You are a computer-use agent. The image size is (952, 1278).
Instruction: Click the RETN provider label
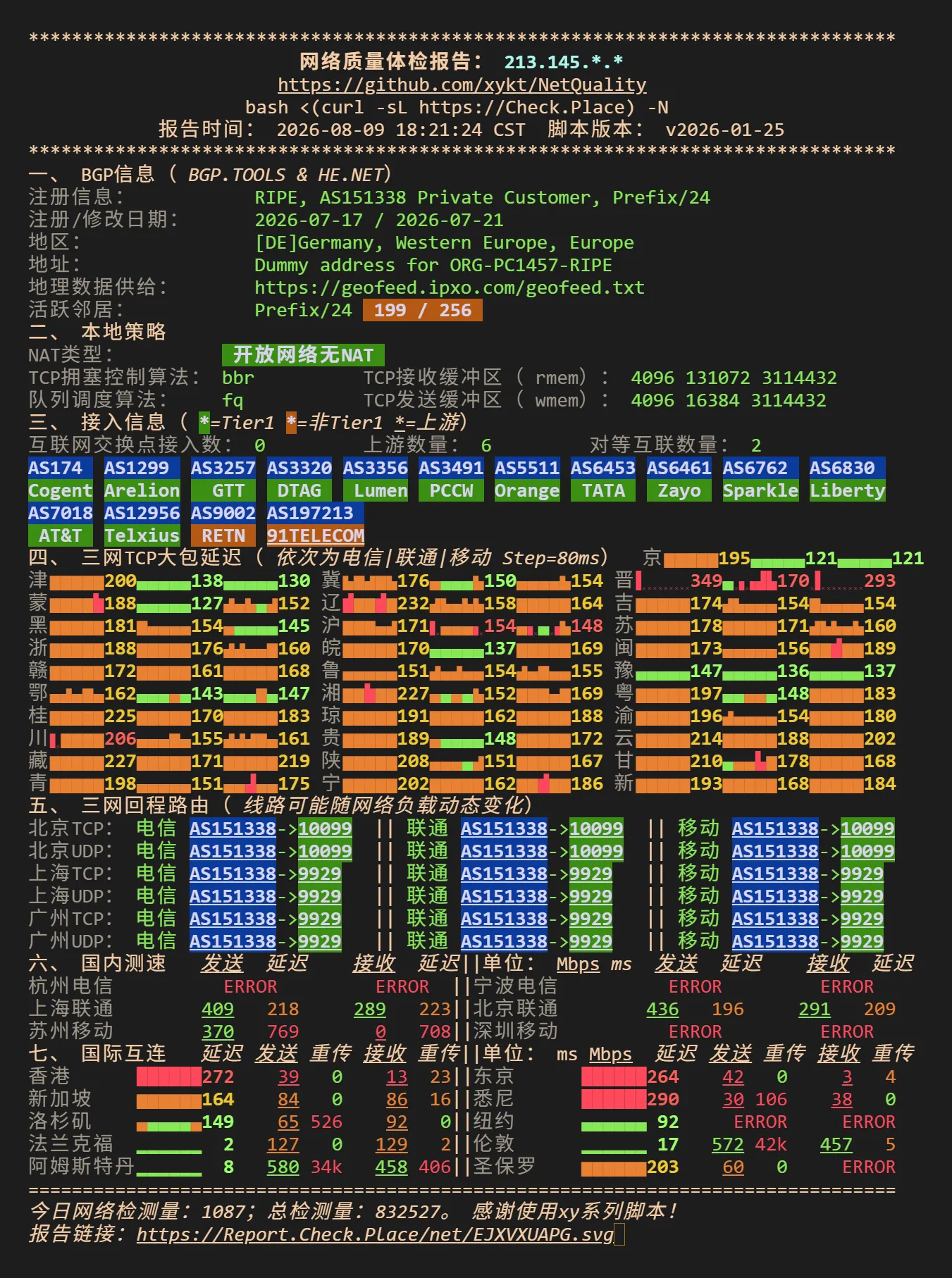[223, 535]
